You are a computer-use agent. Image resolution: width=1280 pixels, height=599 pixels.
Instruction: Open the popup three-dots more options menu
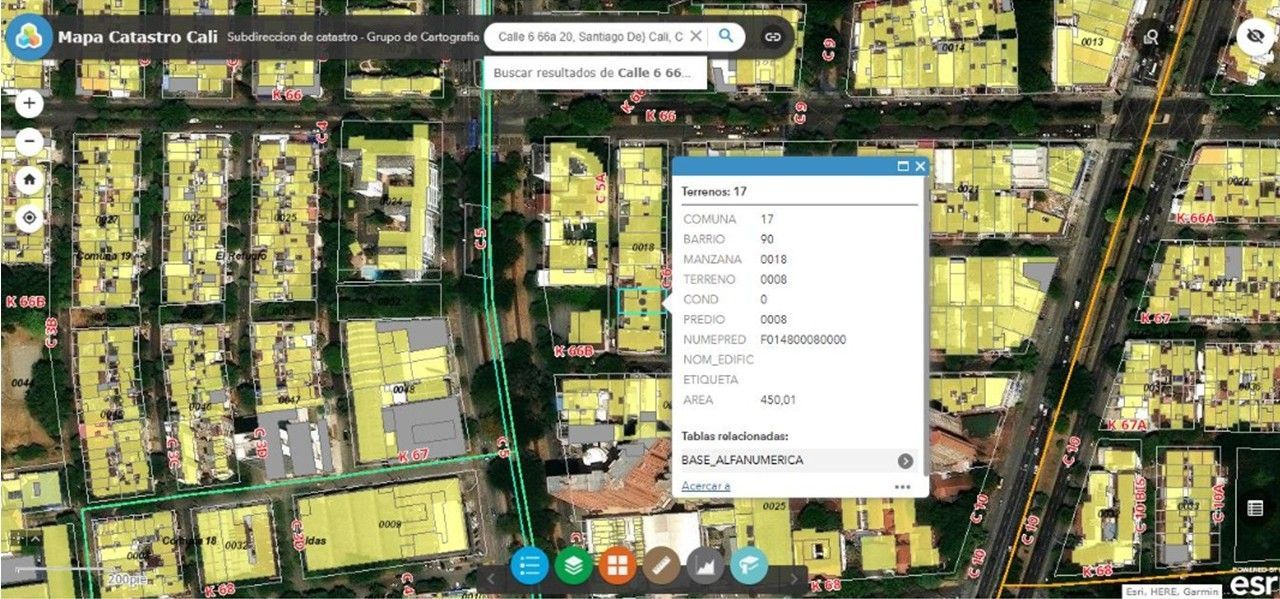(x=903, y=487)
